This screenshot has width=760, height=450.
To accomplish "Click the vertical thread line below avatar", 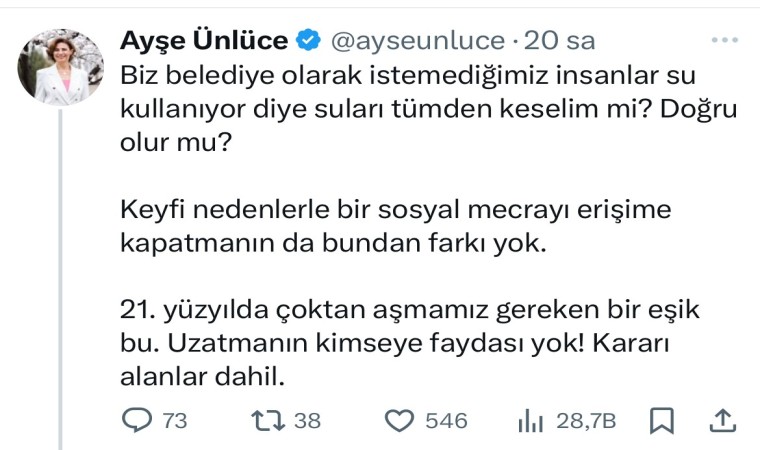I will [62, 280].
